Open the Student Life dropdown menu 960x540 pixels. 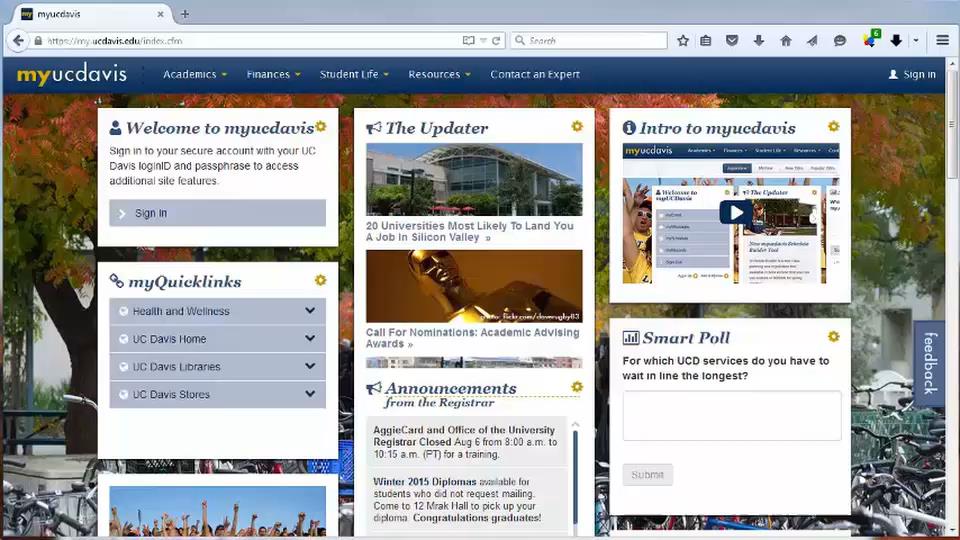[x=354, y=74]
